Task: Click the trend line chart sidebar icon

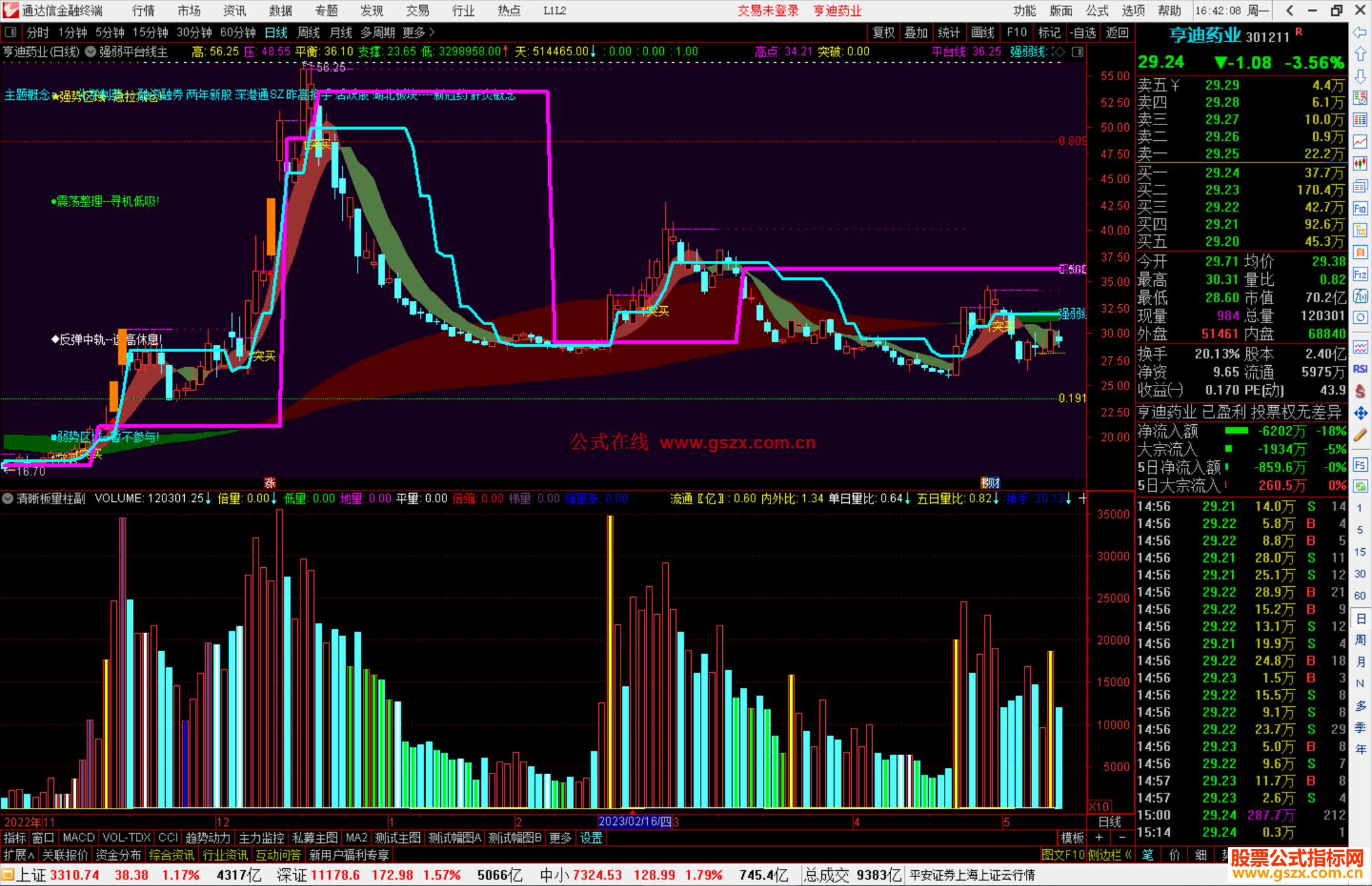Action: [1360, 142]
